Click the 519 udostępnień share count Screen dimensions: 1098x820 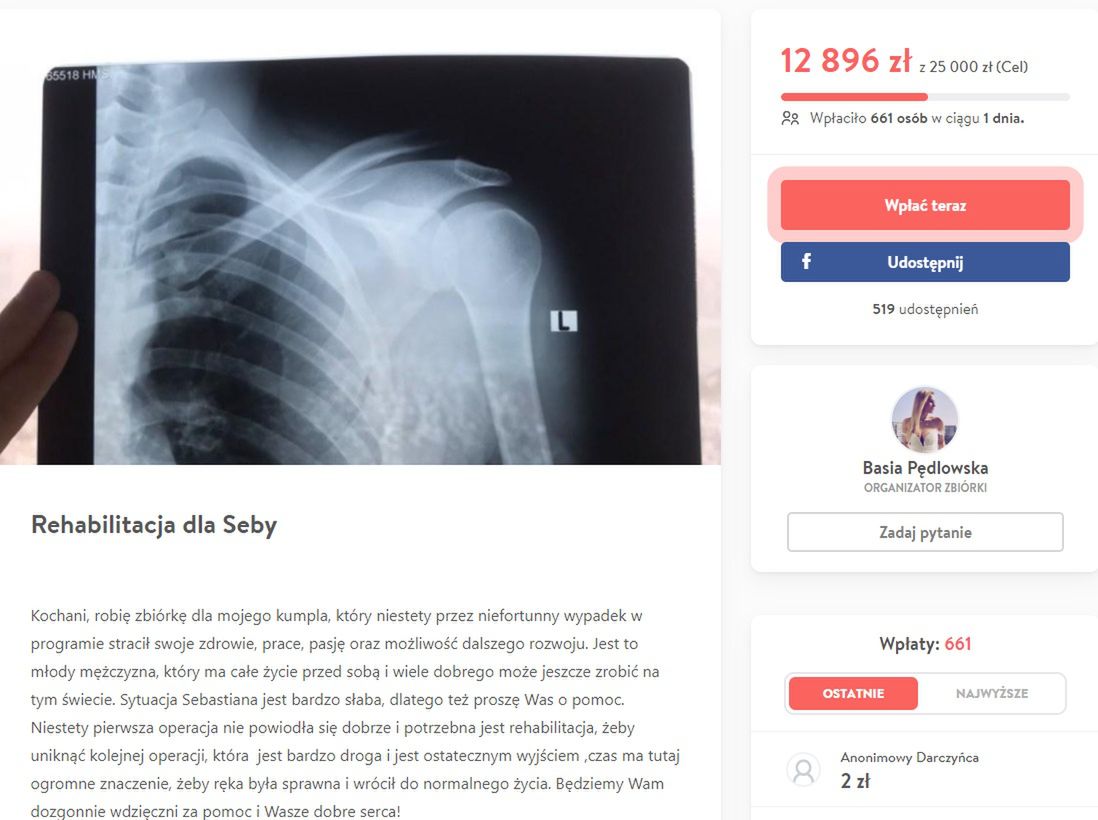[925, 309]
